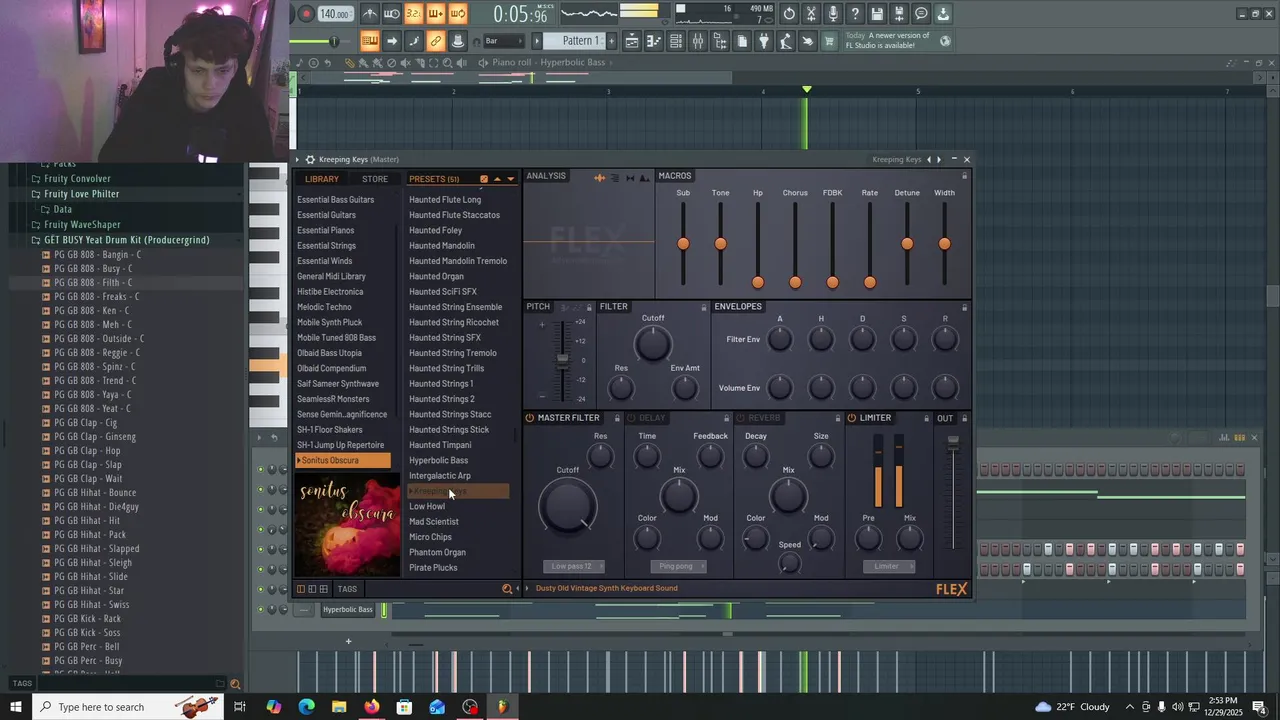Toggle the countdown-before-recording icon
The height and width of the screenshot is (720, 1280).
(414, 14)
